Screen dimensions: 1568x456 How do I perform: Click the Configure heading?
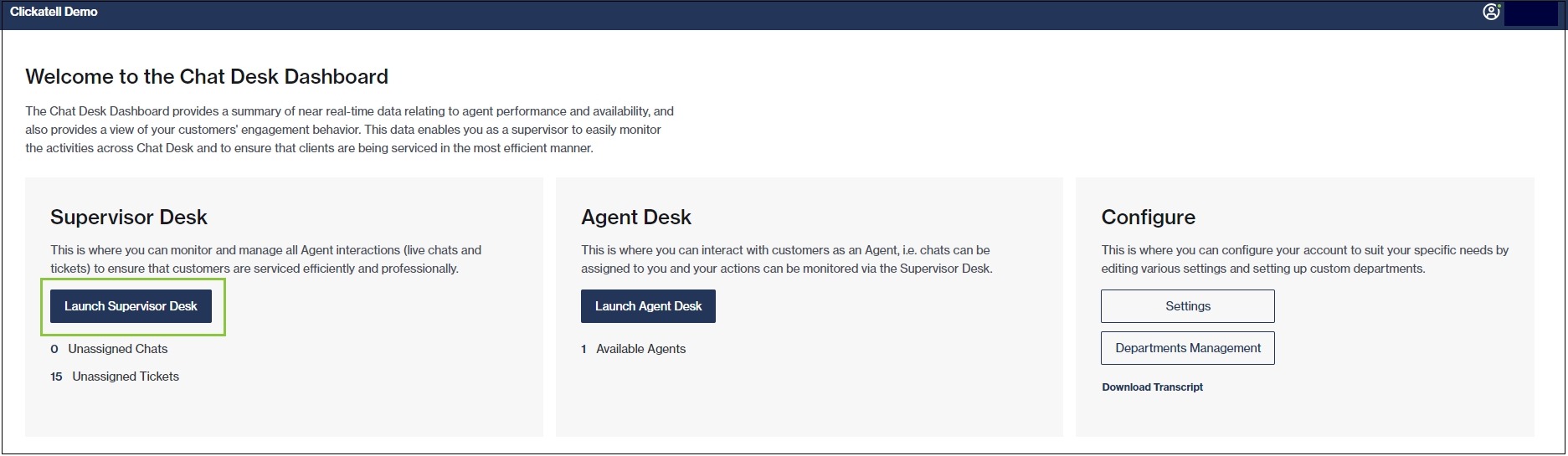(x=1148, y=218)
